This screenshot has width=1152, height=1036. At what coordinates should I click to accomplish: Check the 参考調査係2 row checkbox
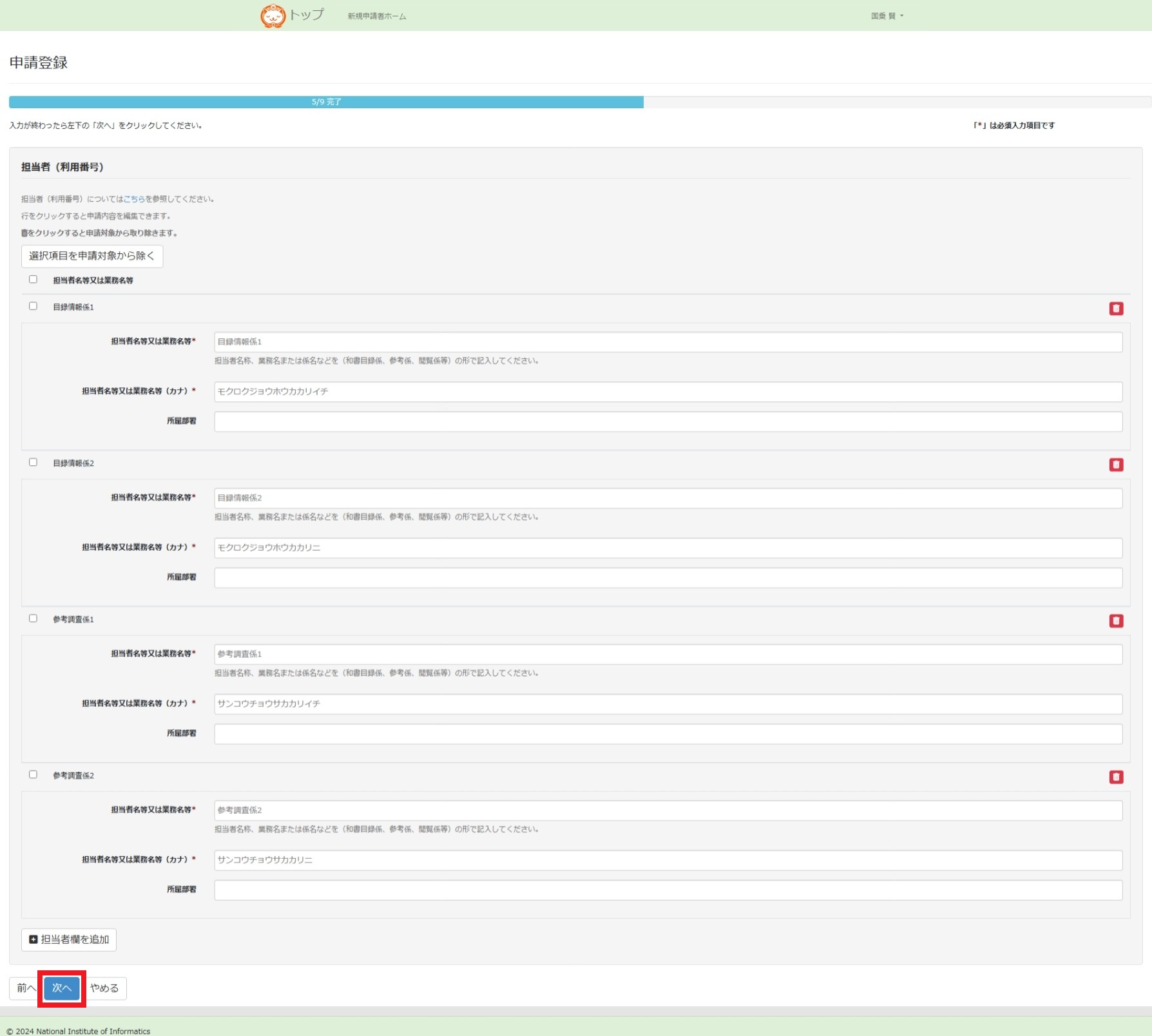(x=33, y=775)
